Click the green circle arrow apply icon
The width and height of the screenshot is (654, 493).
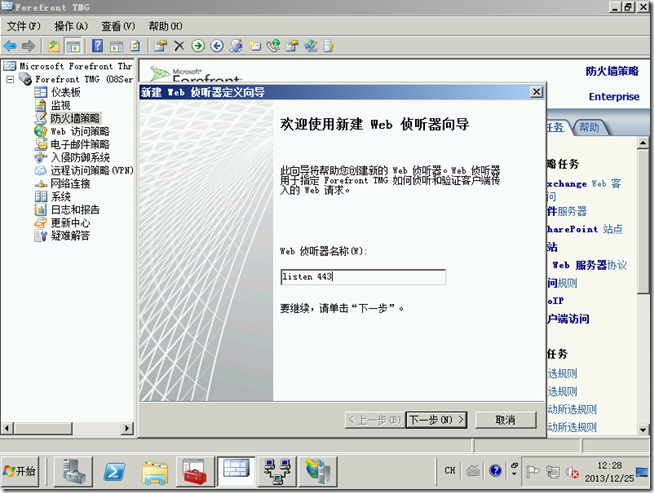click(198, 46)
